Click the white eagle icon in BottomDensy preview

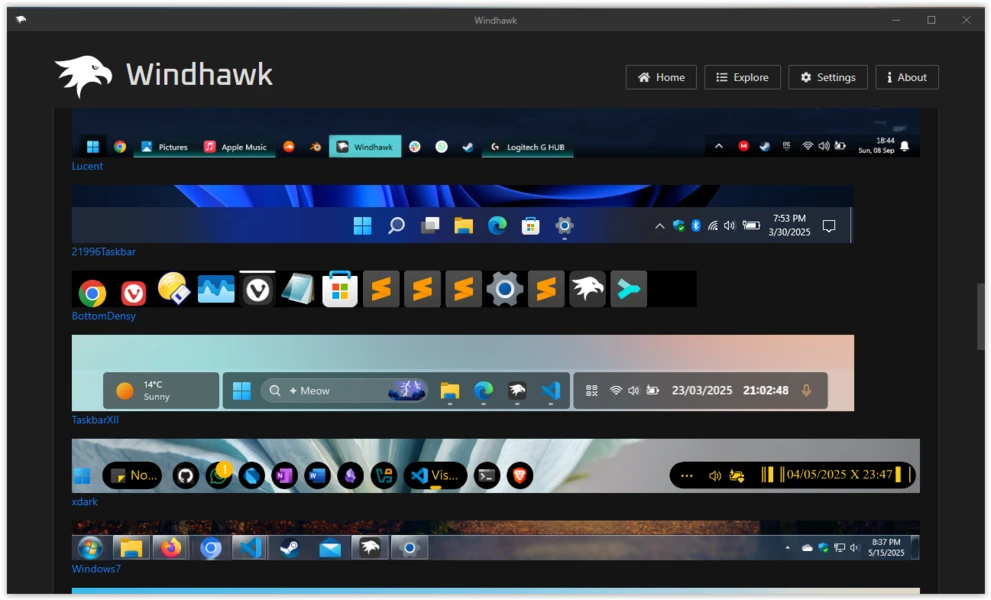587,289
